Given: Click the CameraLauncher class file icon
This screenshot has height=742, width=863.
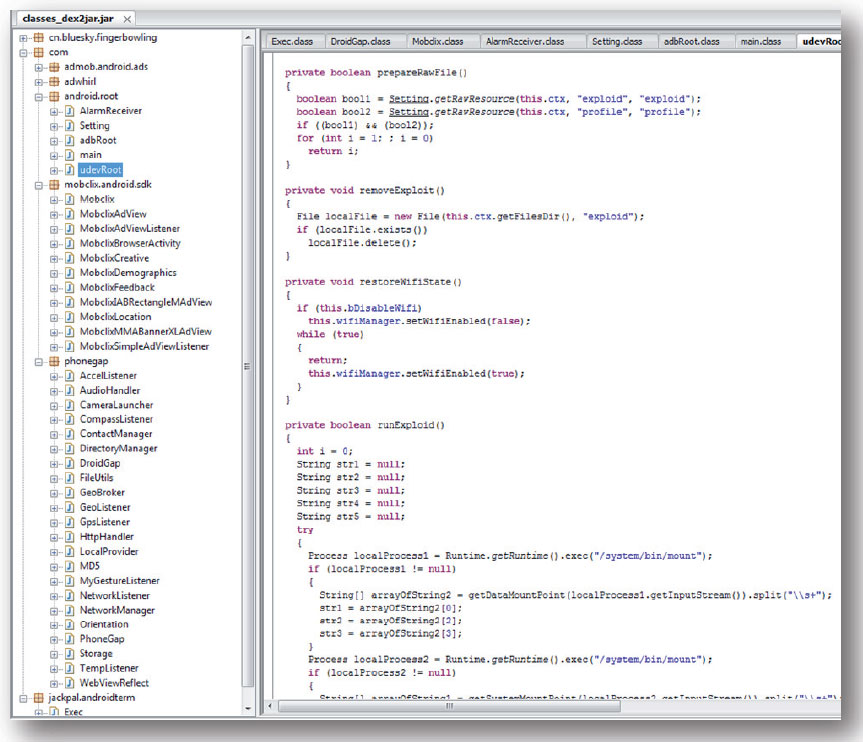Looking at the screenshot, I should coord(69,405).
